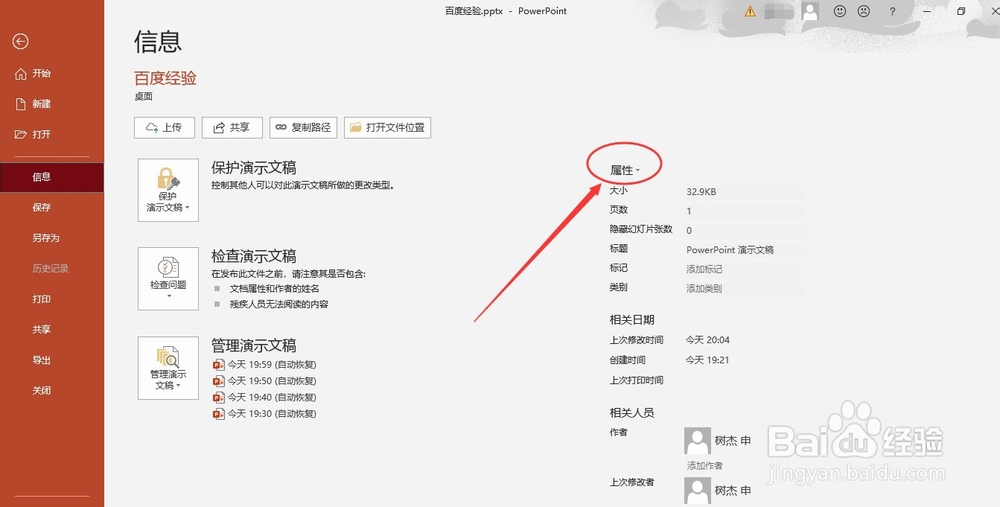Click the smiley face feedback icon
The height and width of the screenshot is (507, 1000).
[840, 11]
